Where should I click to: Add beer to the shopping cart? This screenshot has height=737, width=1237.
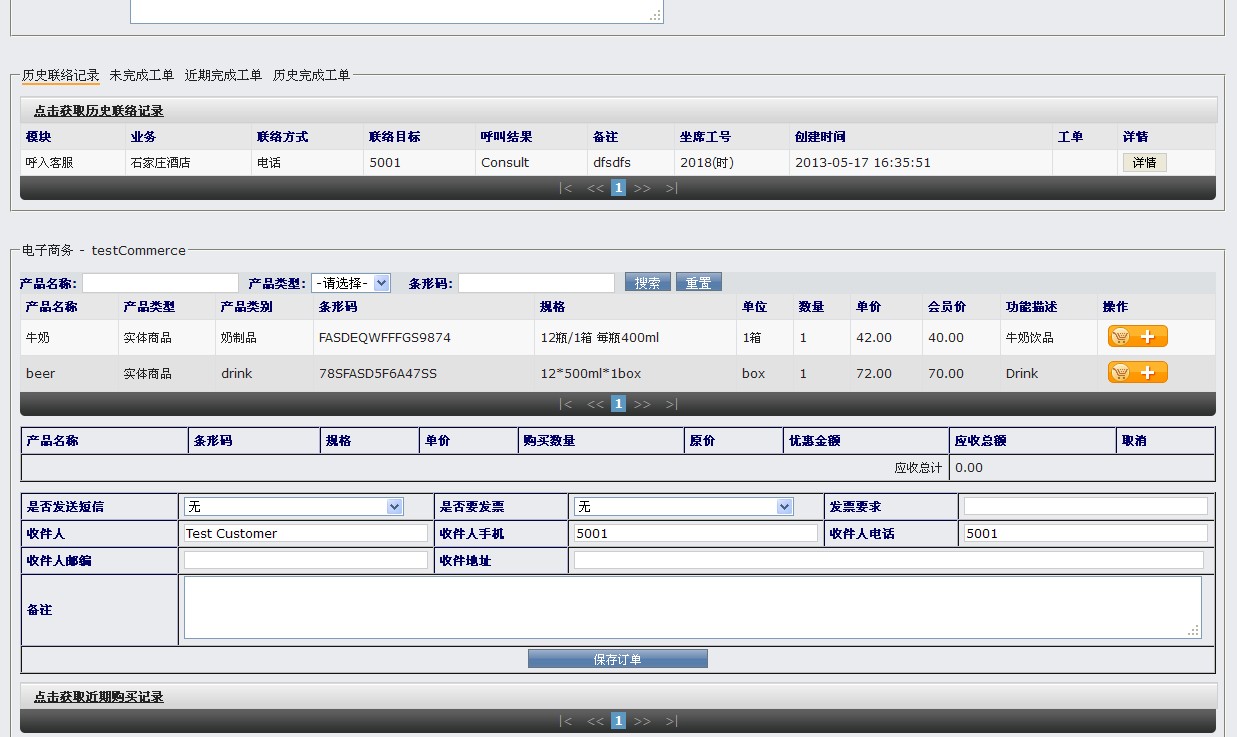pyautogui.click(x=1137, y=373)
